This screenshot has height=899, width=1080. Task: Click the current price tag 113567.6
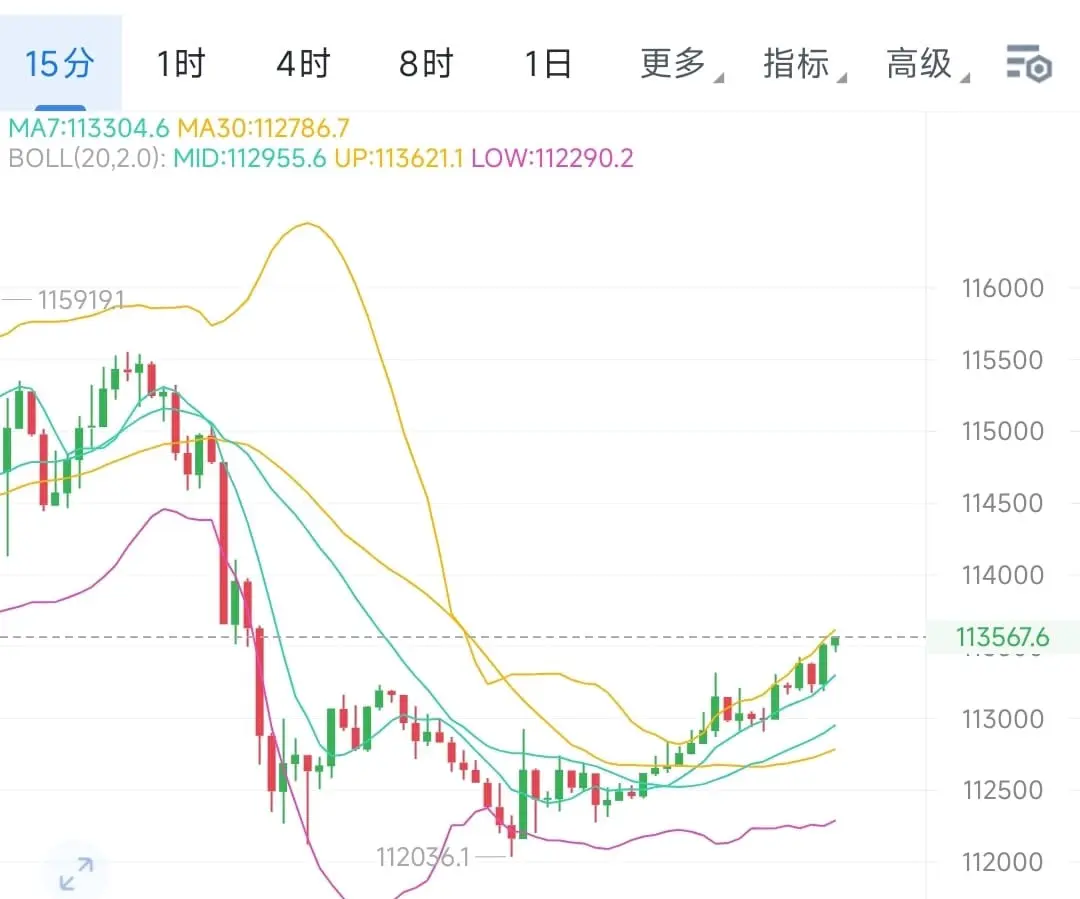click(x=1003, y=637)
